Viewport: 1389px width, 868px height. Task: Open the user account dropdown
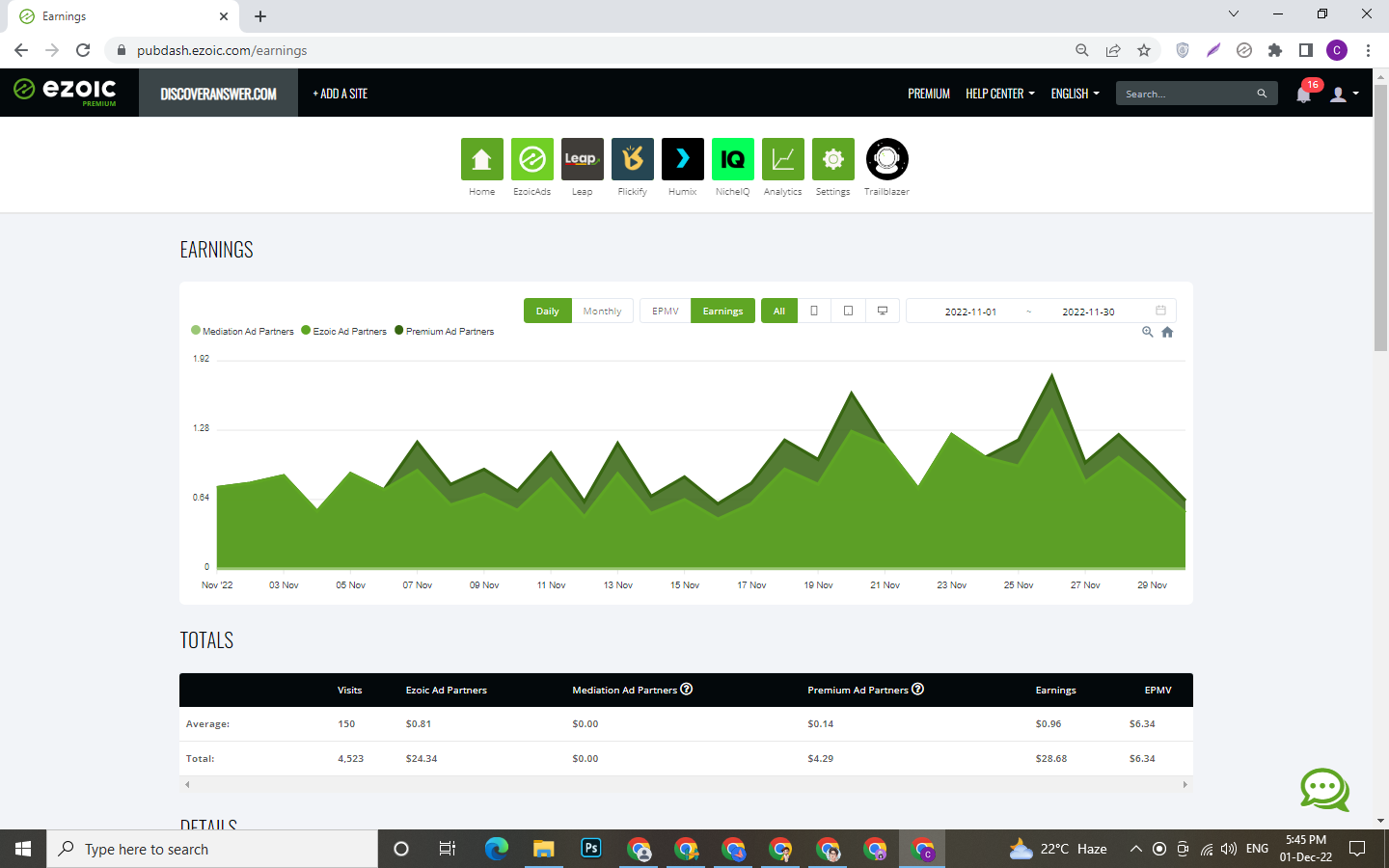tap(1345, 94)
